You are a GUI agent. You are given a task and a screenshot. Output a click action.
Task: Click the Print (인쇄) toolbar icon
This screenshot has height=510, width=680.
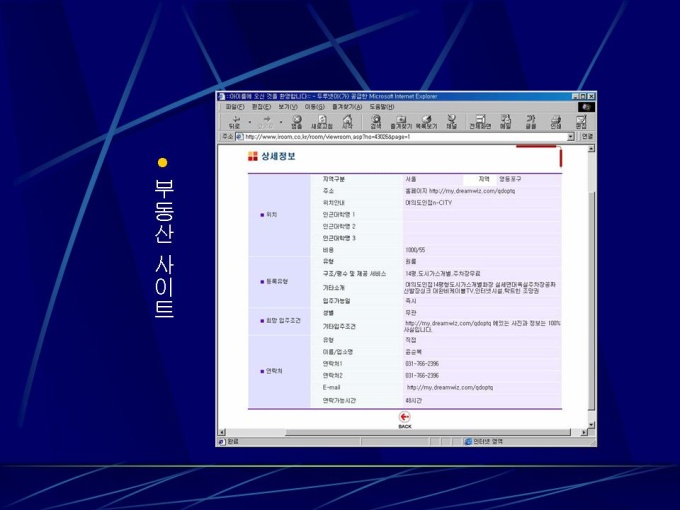pos(556,121)
